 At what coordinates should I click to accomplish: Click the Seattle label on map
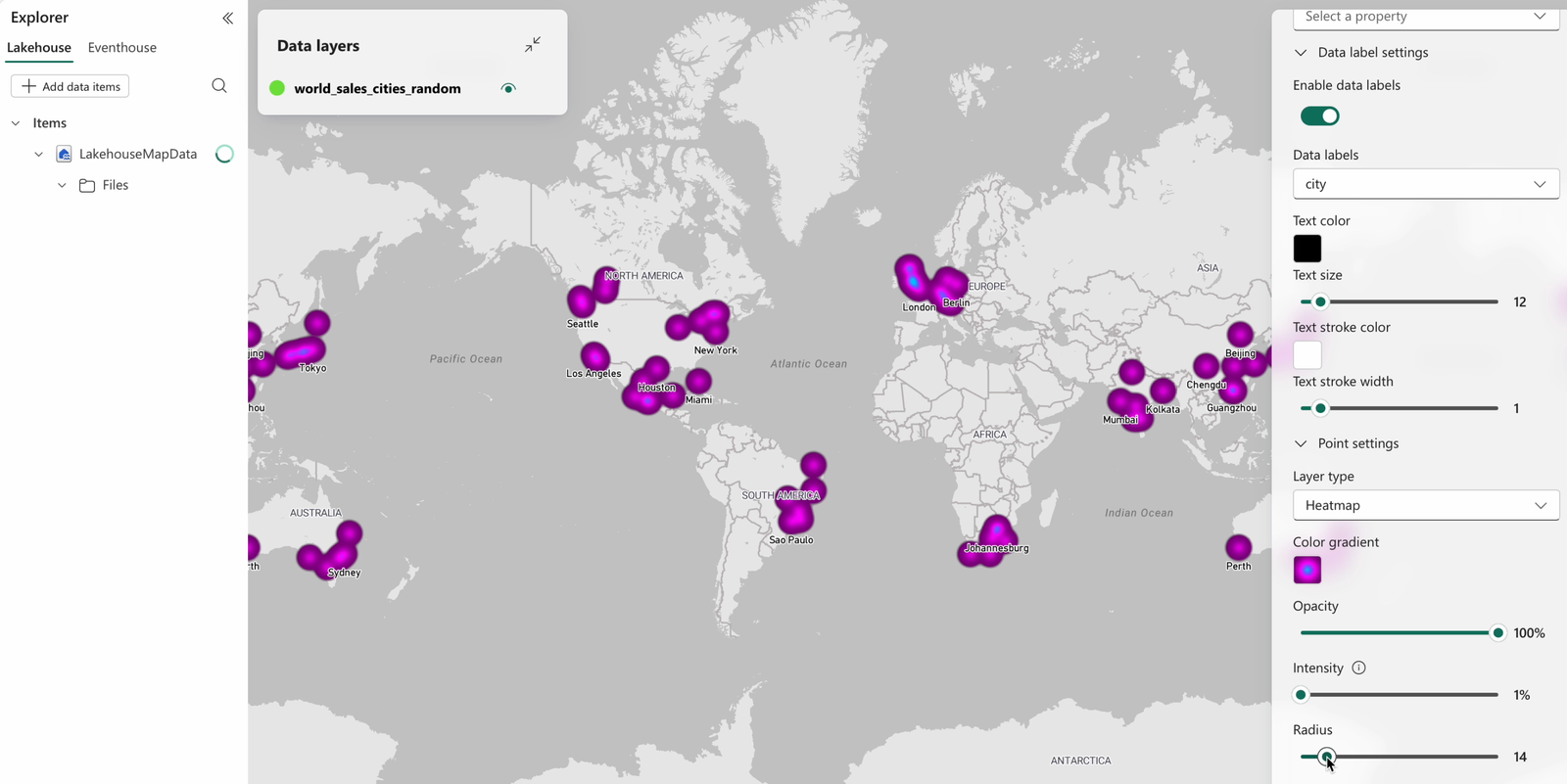(x=583, y=324)
